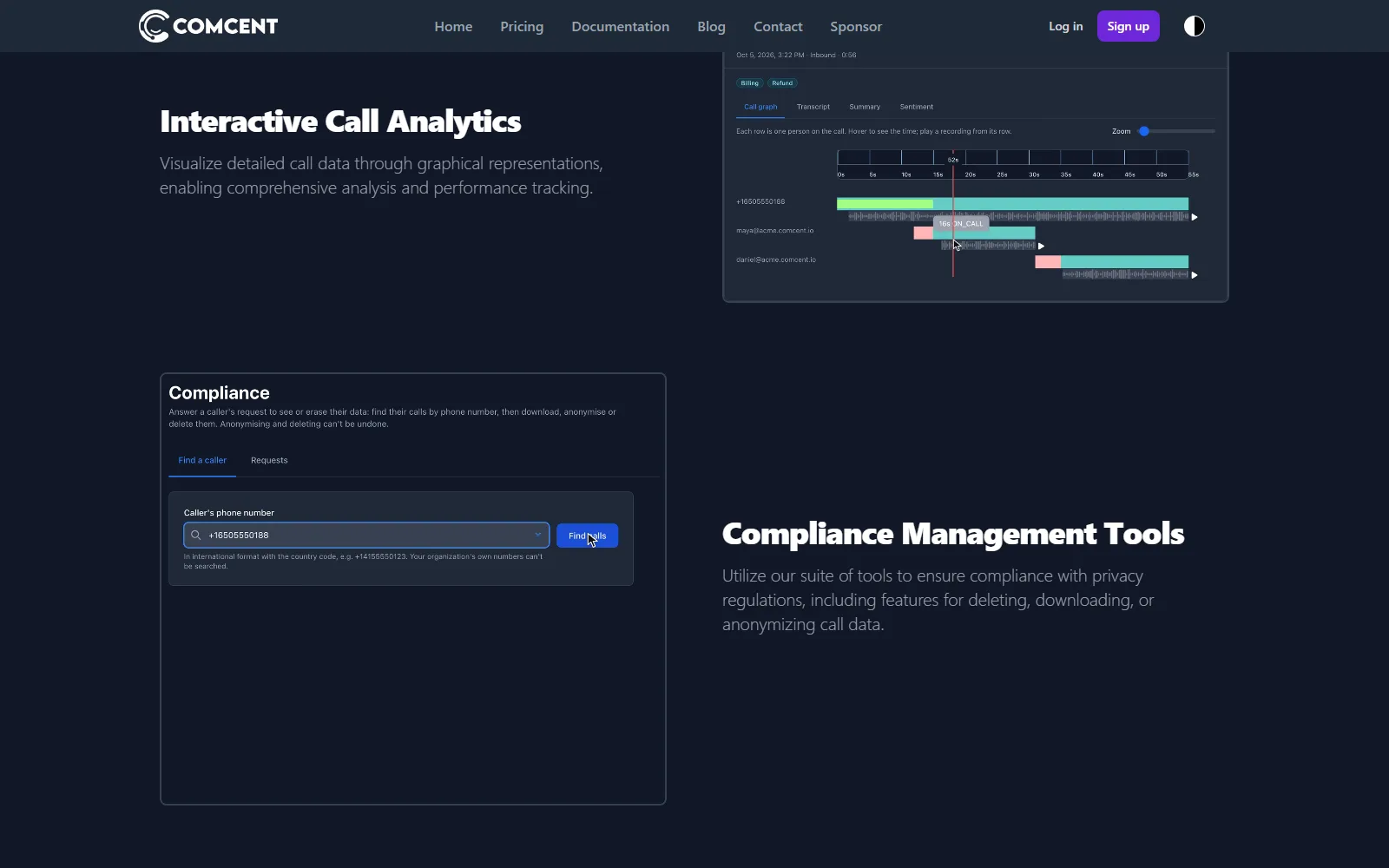Click the search magnifier icon in phone field
Viewport: 1389px width, 868px height.
tap(196, 536)
